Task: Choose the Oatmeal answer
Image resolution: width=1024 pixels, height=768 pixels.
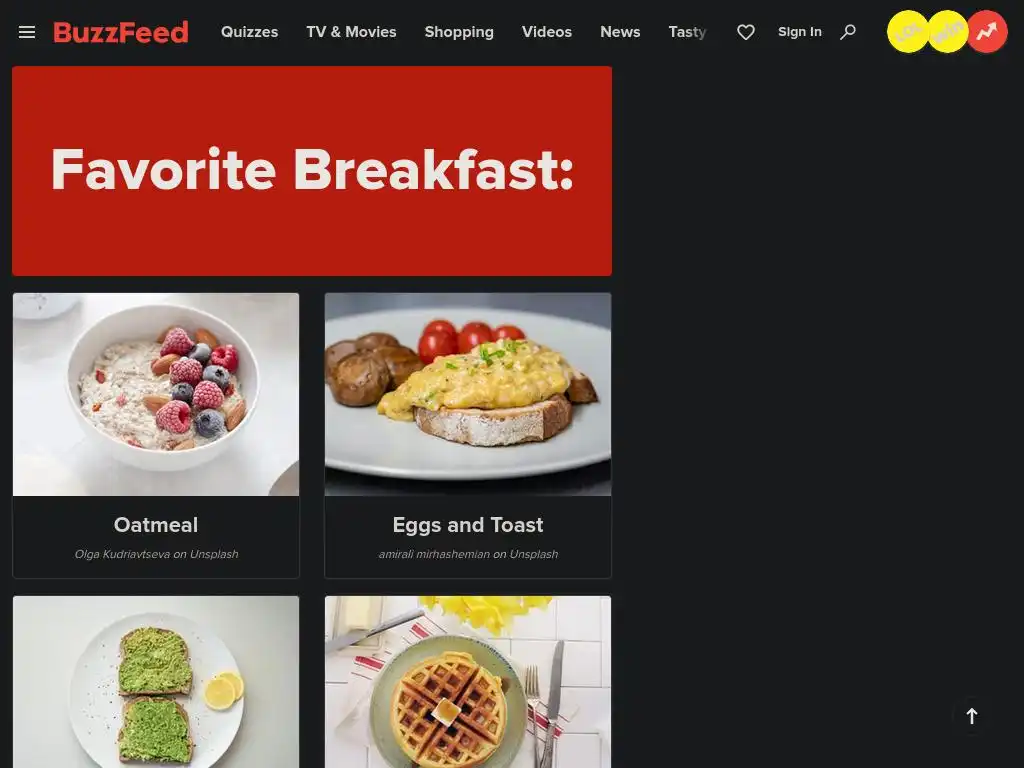Action: click(156, 436)
